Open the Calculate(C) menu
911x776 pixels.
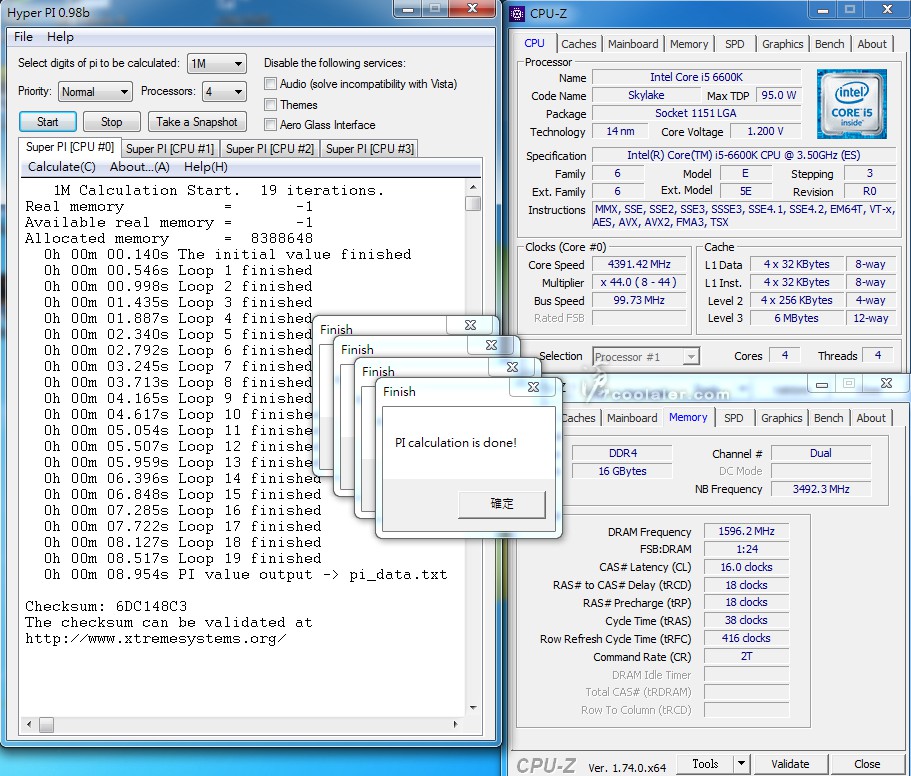tap(62, 167)
